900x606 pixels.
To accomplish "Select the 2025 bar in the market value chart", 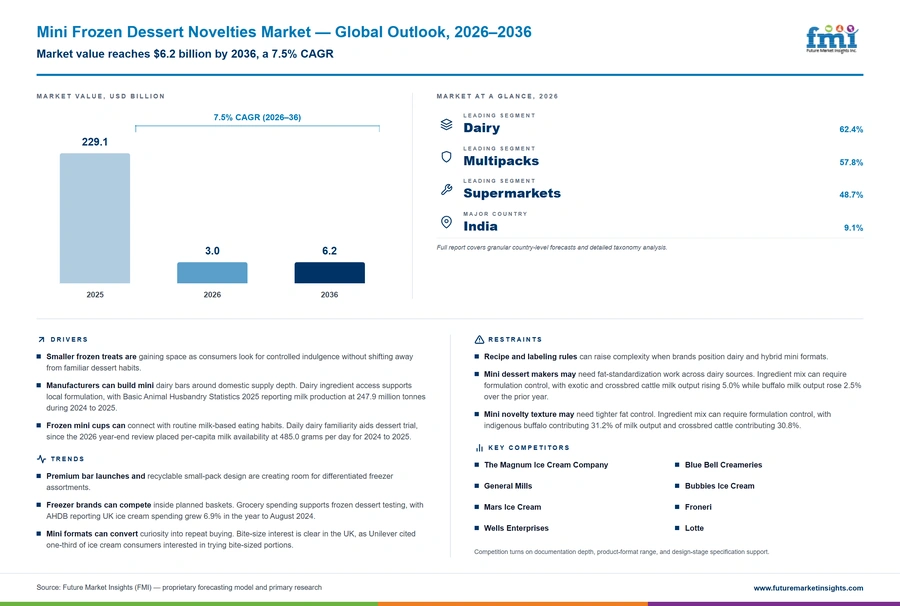I will tap(95, 218).
